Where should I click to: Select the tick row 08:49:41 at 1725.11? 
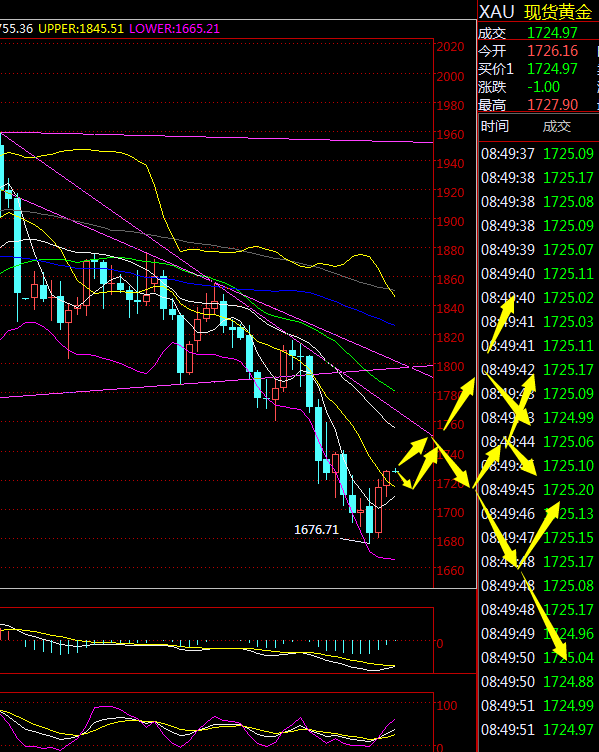point(538,345)
